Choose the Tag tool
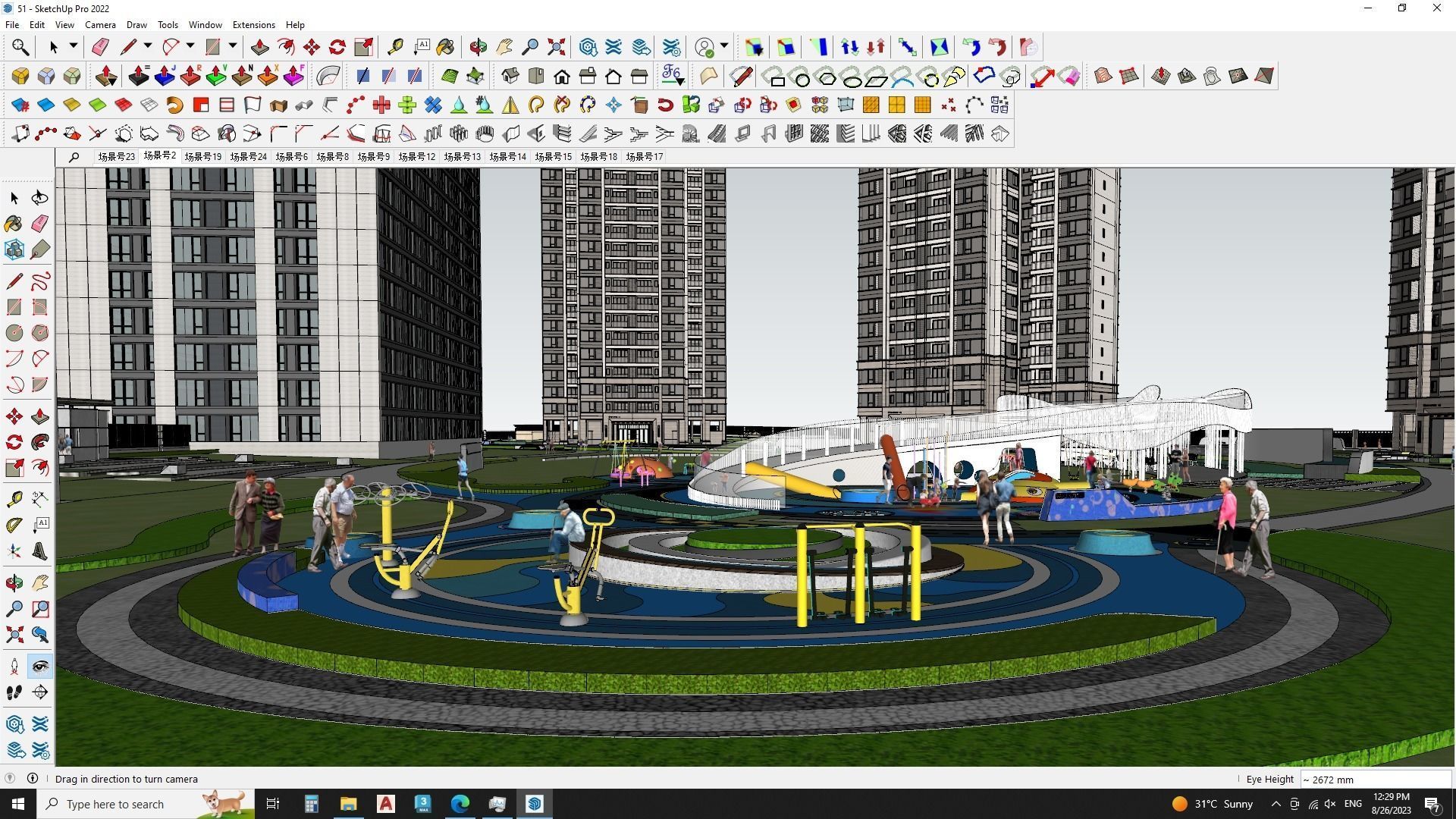Screen dimensions: 1456x819 39,249
